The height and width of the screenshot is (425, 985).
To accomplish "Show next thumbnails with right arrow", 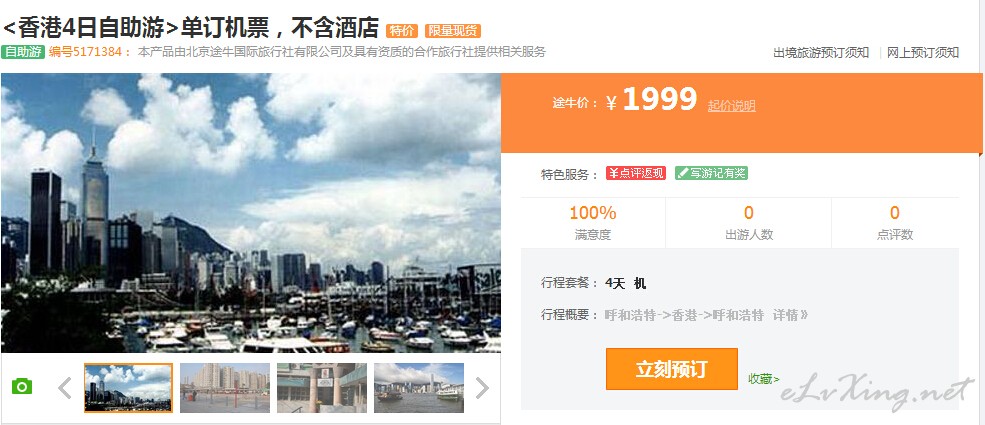I will click(x=482, y=388).
